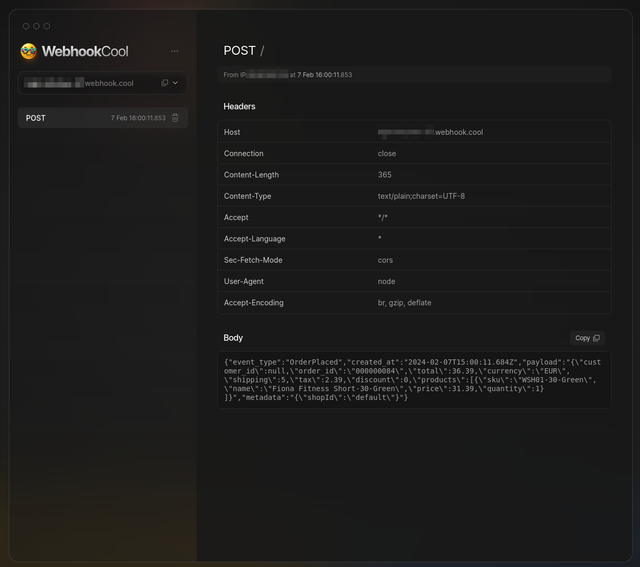Expand the webhook URL dropdown chevron
The image size is (640, 567).
click(x=176, y=83)
